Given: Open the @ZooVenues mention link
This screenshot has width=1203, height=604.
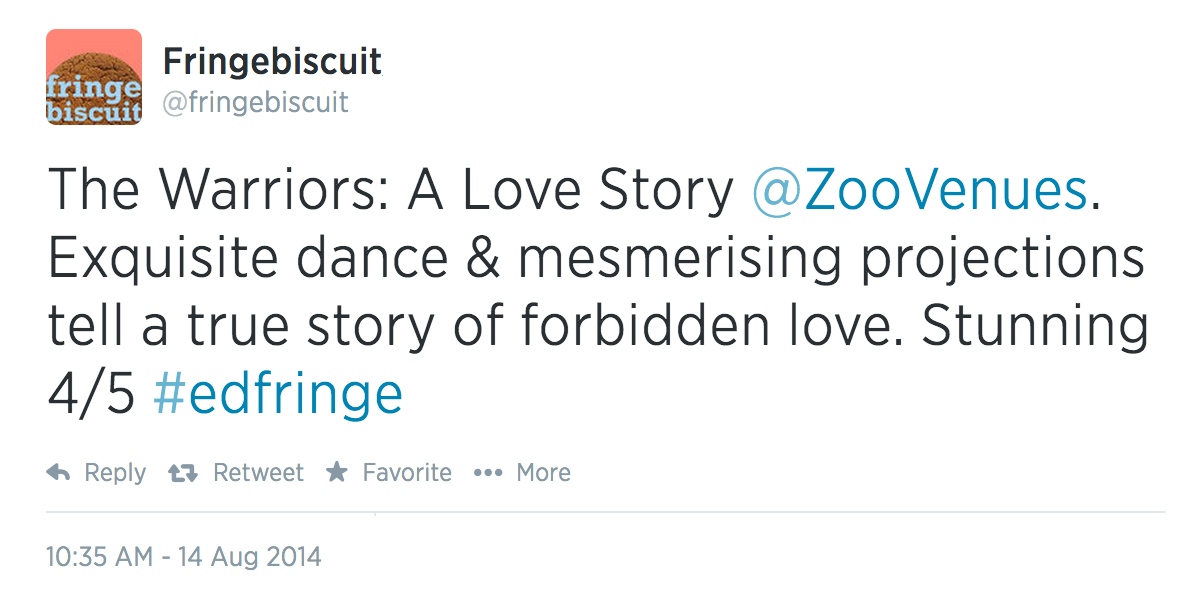Looking at the screenshot, I should tap(918, 191).
